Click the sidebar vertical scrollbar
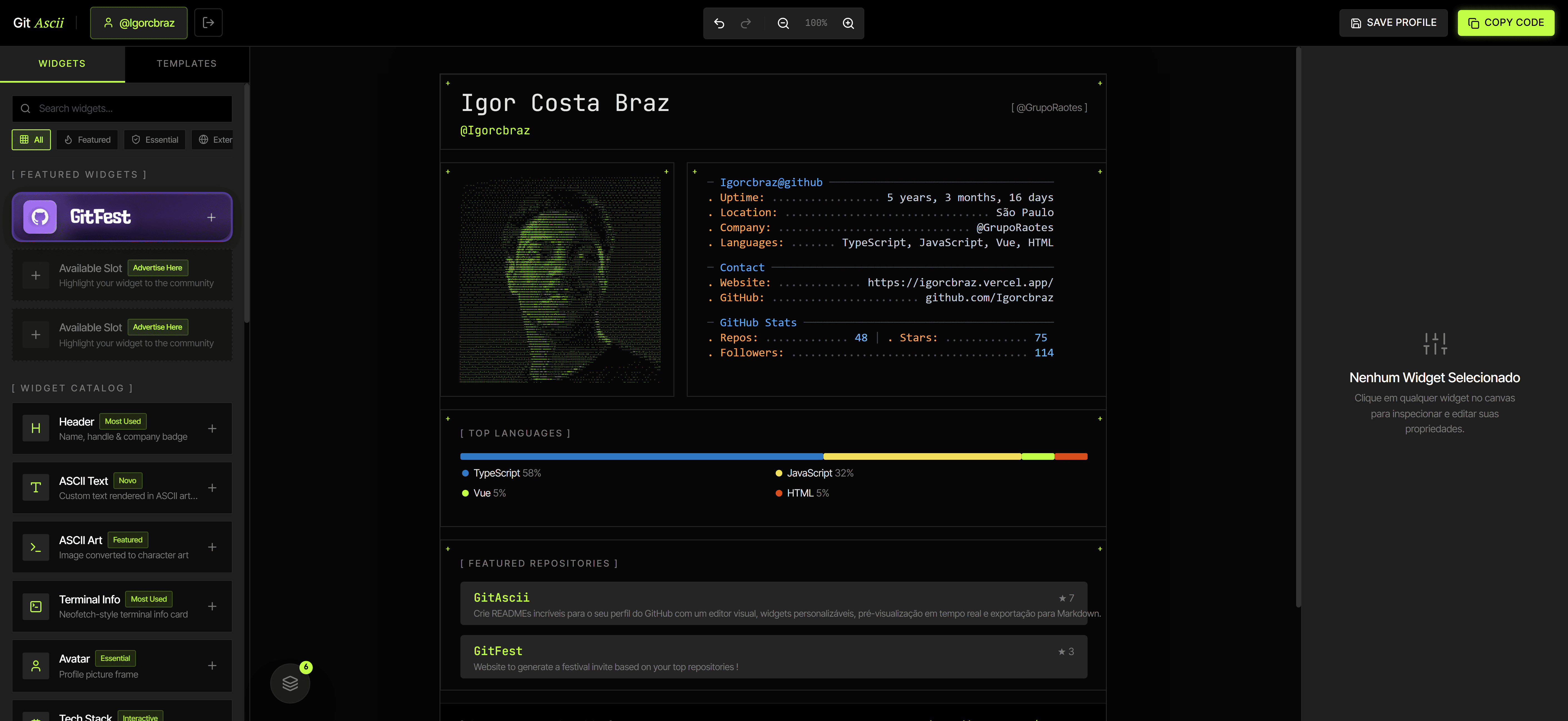The image size is (1568, 721). 247,203
